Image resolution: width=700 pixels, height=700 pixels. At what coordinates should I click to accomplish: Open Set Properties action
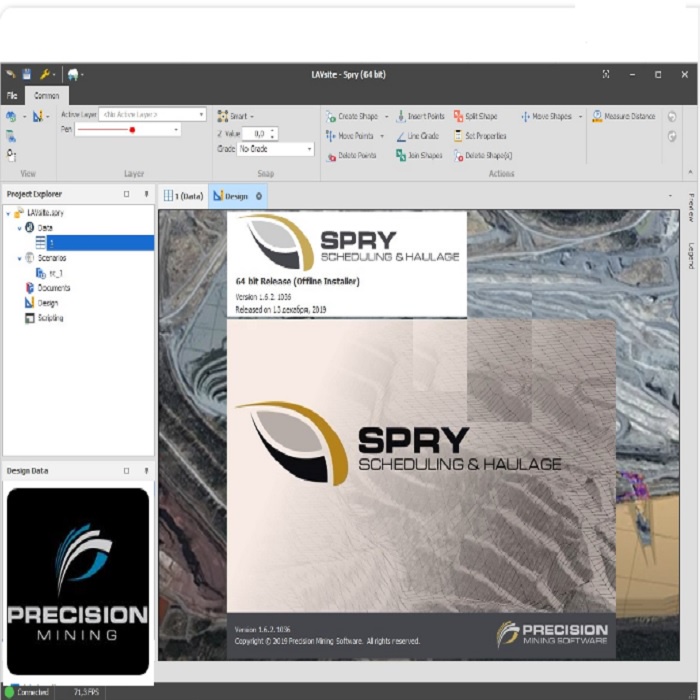point(480,136)
